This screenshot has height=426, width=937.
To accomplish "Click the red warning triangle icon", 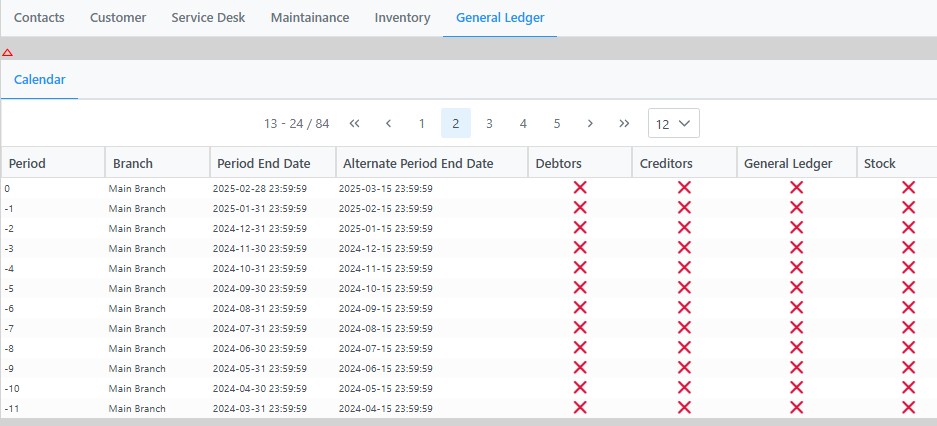I will coord(7,52).
